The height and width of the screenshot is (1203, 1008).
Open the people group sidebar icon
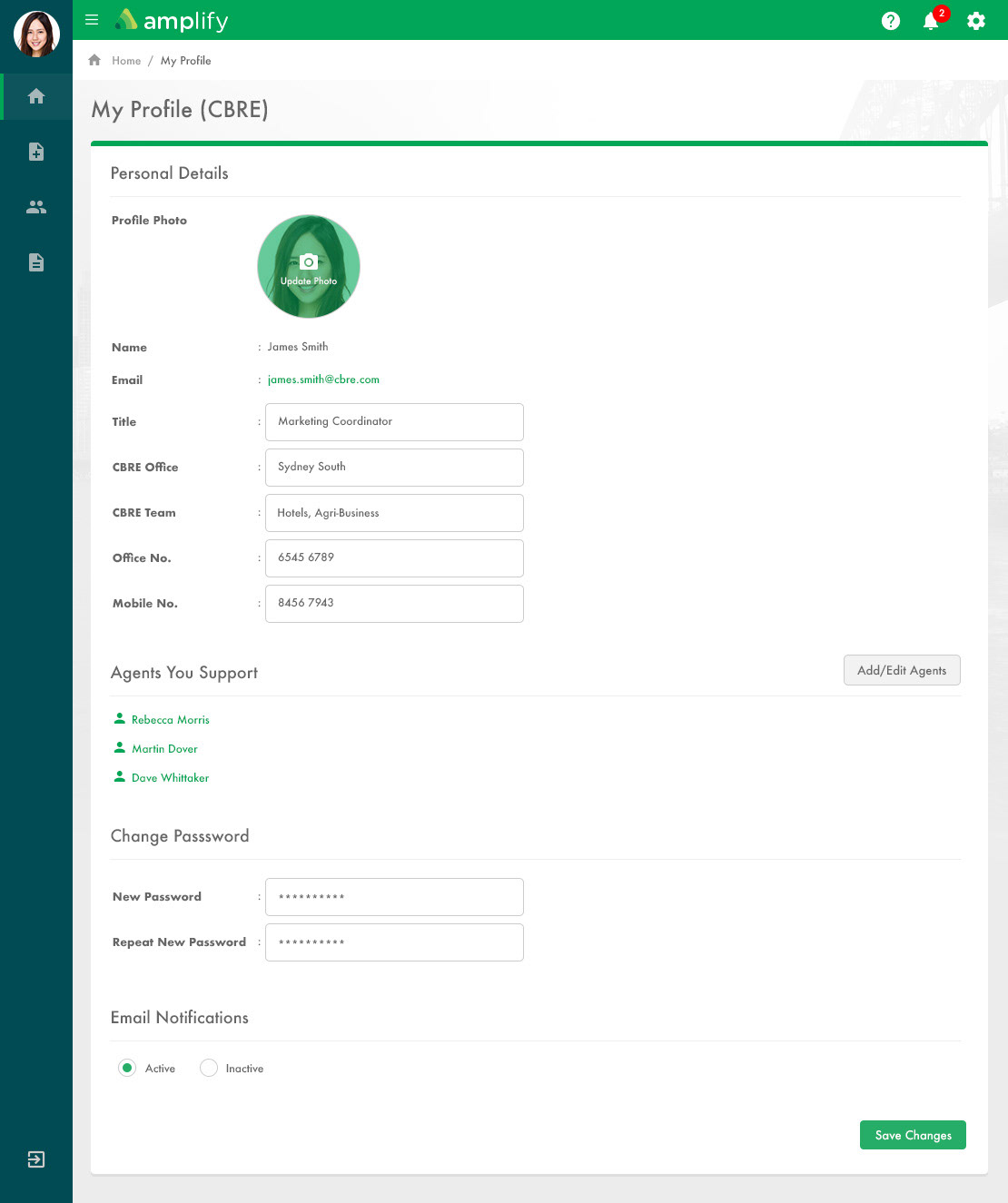click(36, 207)
